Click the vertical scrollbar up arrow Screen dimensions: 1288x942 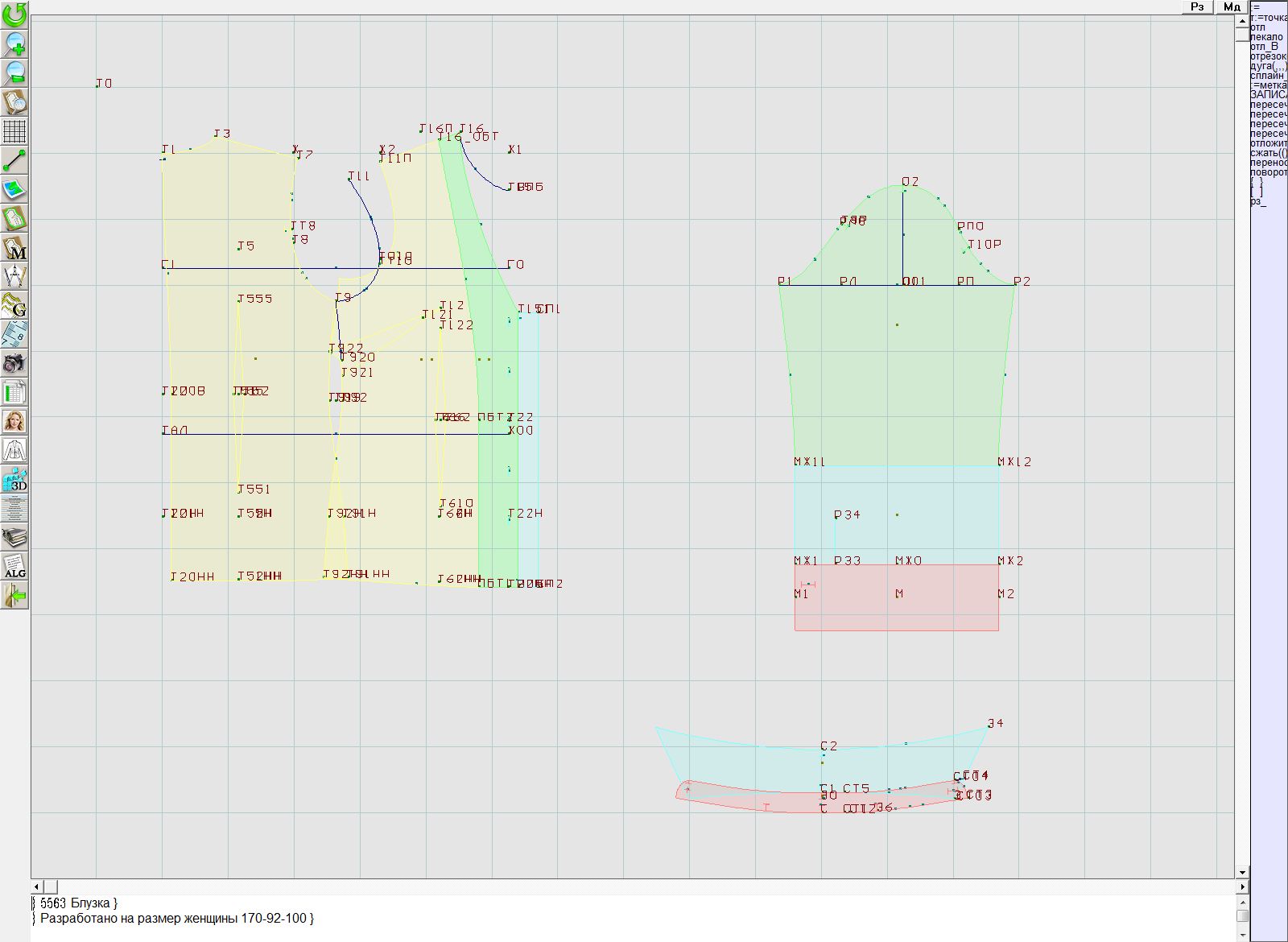pyautogui.click(x=1242, y=20)
